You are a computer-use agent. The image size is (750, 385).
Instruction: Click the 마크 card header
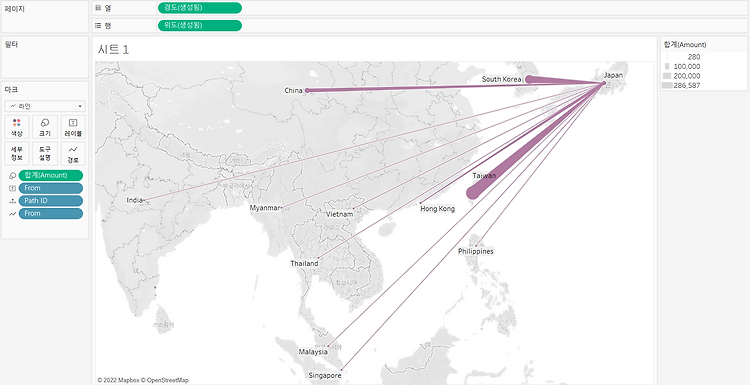(11, 89)
